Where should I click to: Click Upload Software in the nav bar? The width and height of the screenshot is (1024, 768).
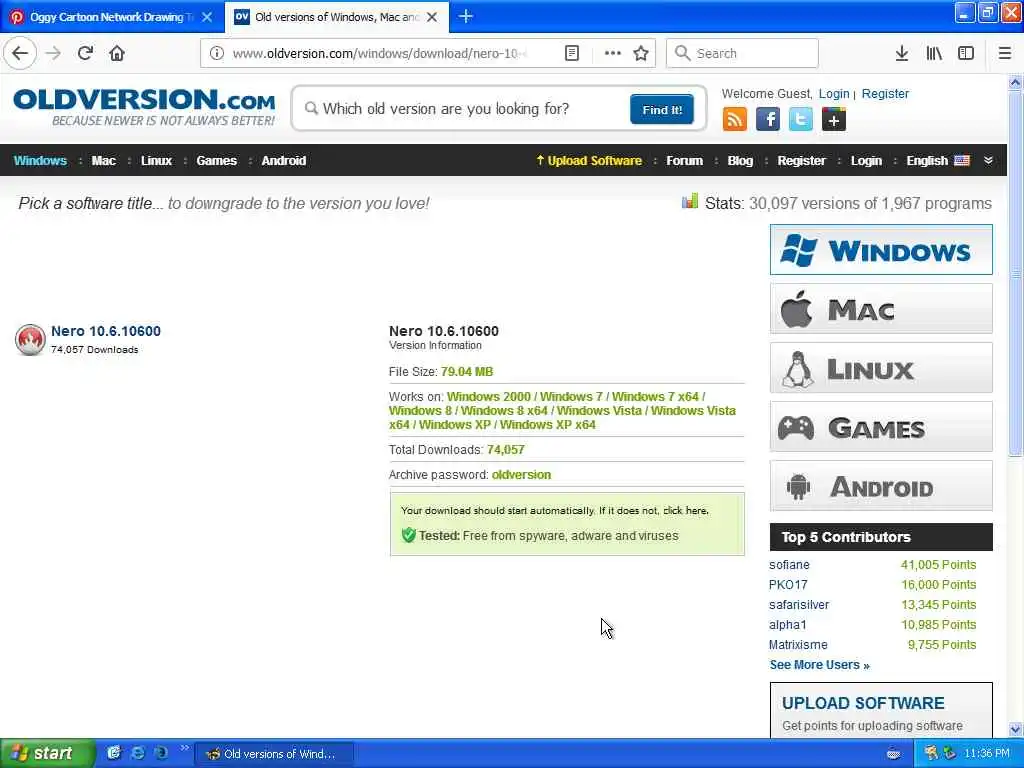(589, 161)
